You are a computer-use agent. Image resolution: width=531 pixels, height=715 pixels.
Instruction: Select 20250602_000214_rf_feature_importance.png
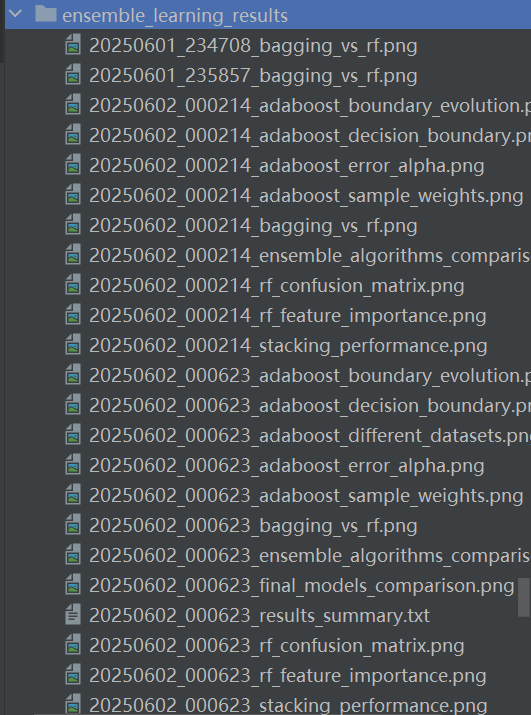pyautogui.click(x=288, y=316)
